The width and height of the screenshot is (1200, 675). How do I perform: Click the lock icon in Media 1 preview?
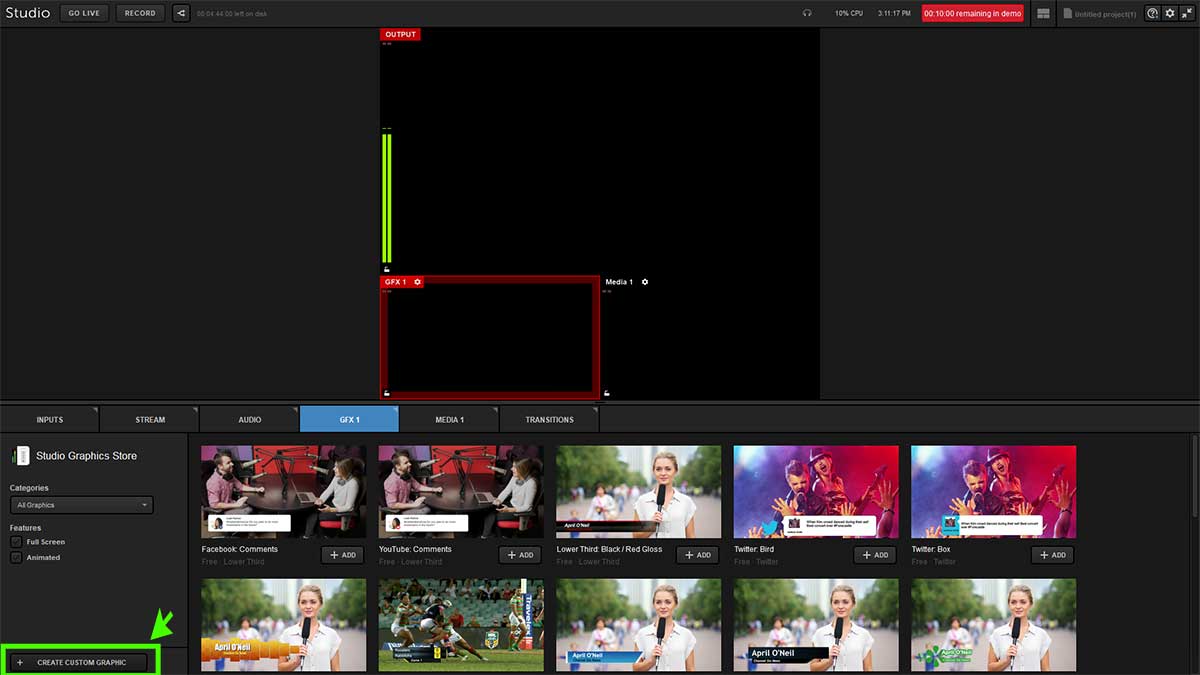[x=606, y=393]
